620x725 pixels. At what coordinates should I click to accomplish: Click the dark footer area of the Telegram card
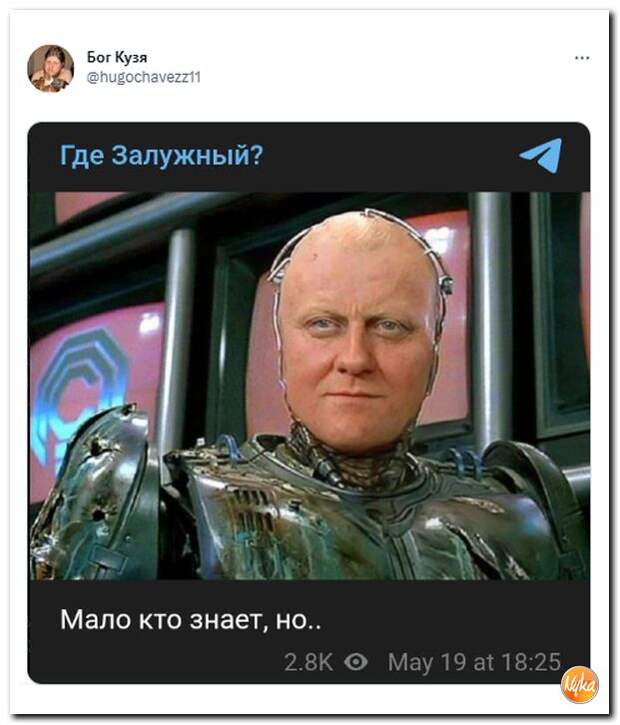pos(309,632)
